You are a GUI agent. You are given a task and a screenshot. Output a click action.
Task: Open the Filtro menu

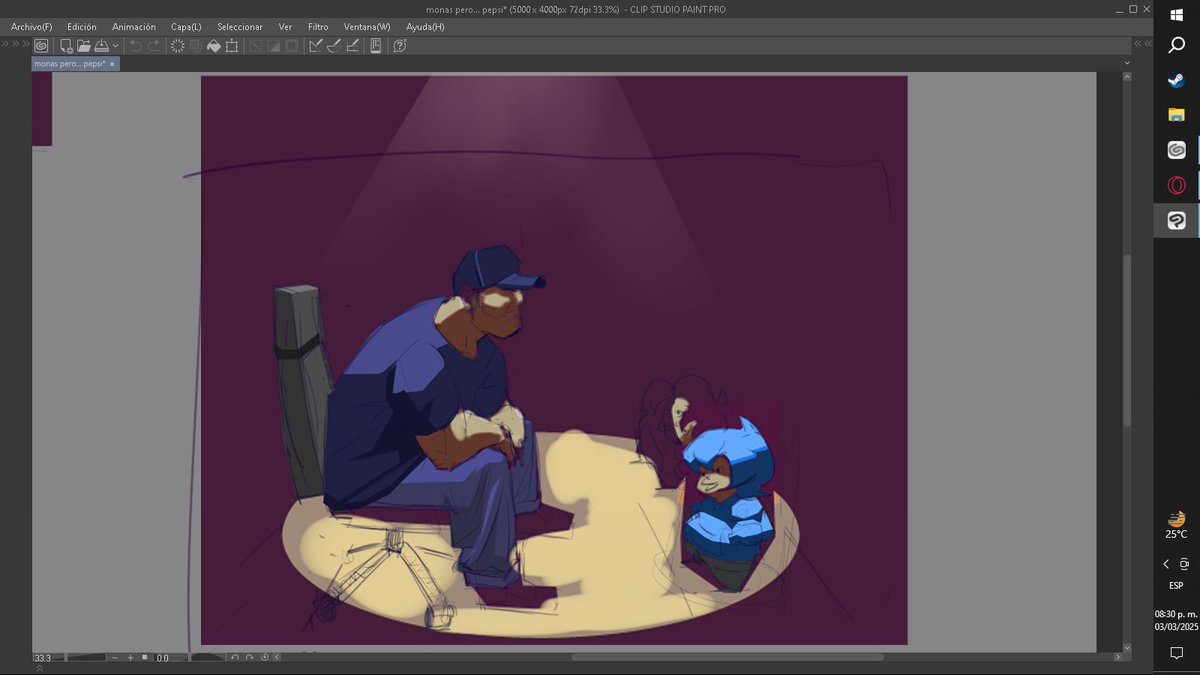[318, 26]
